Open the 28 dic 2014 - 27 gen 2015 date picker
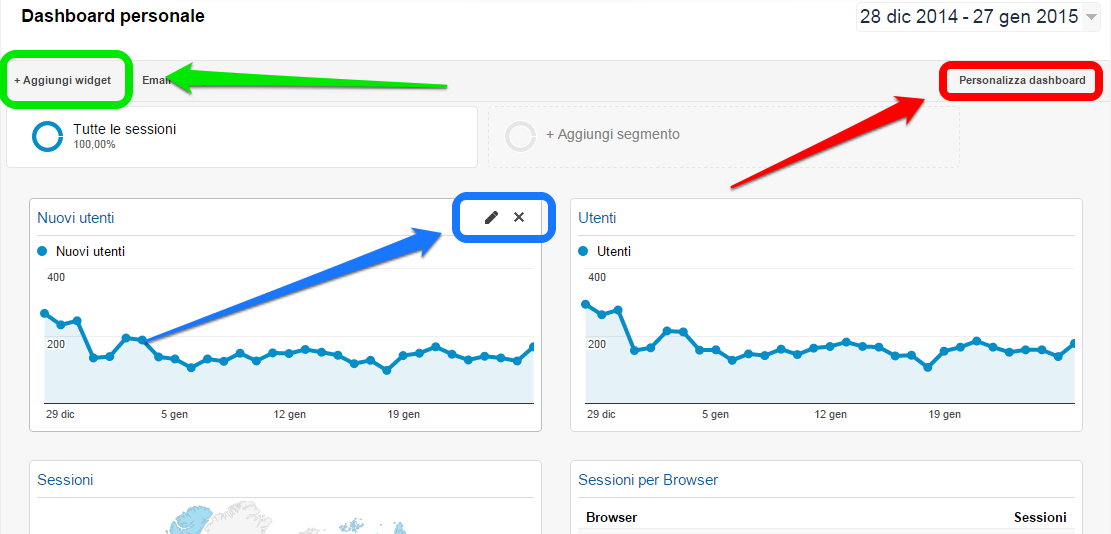This screenshot has width=1111, height=534. pos(968,17)
